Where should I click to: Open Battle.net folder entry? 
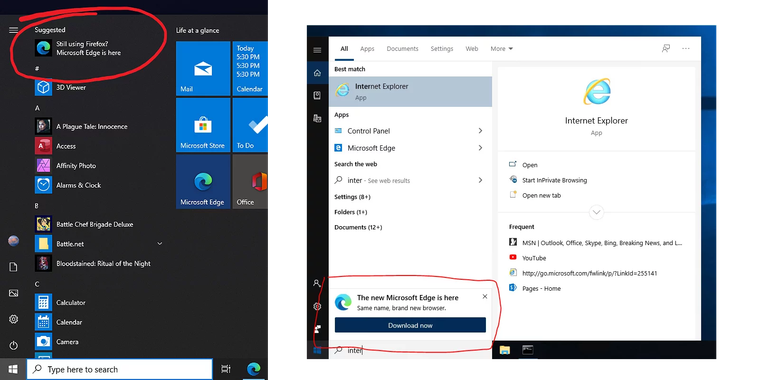[x=60, y=244]
